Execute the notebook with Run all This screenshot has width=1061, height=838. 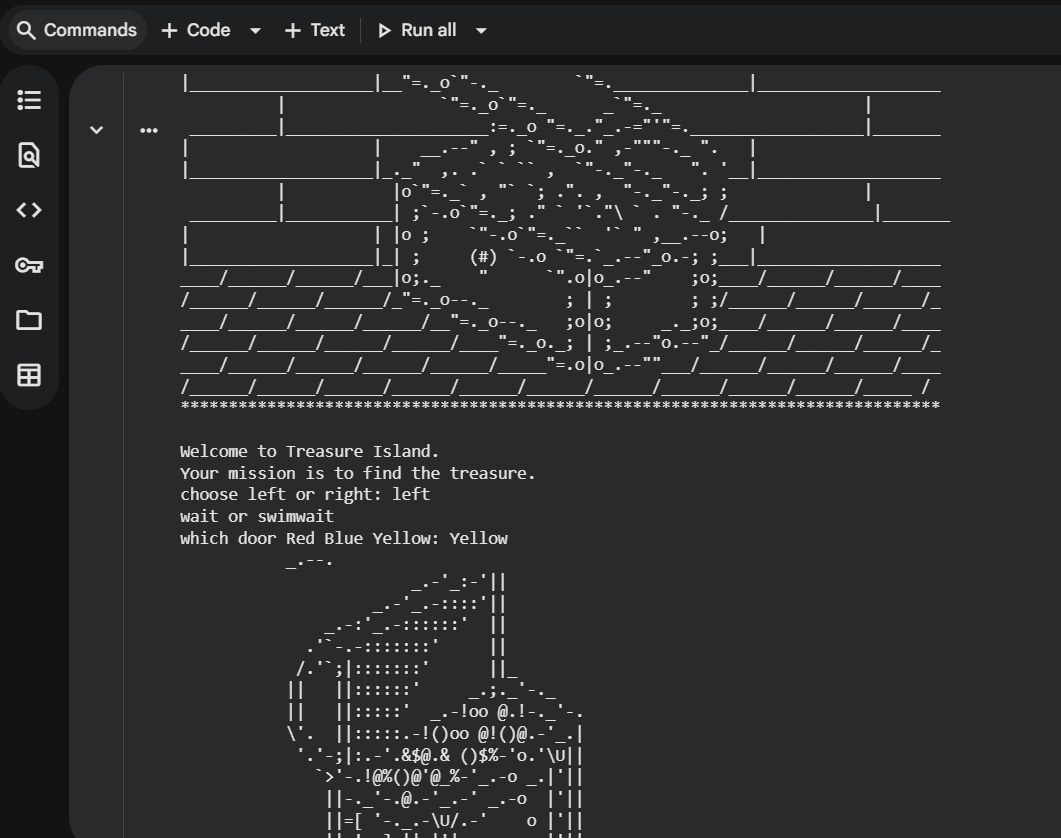tap(420, 30)
